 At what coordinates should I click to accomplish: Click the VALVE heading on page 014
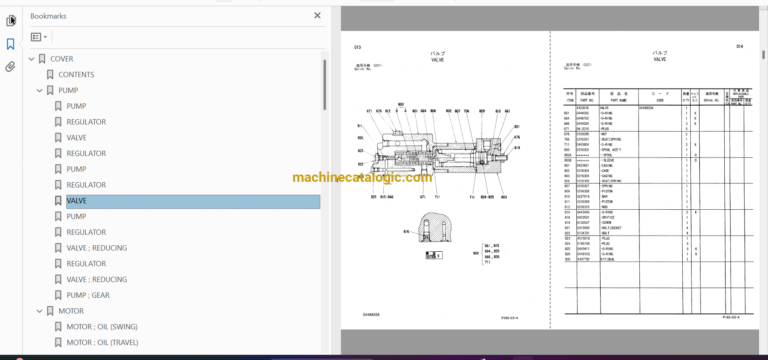click(659, 59)
